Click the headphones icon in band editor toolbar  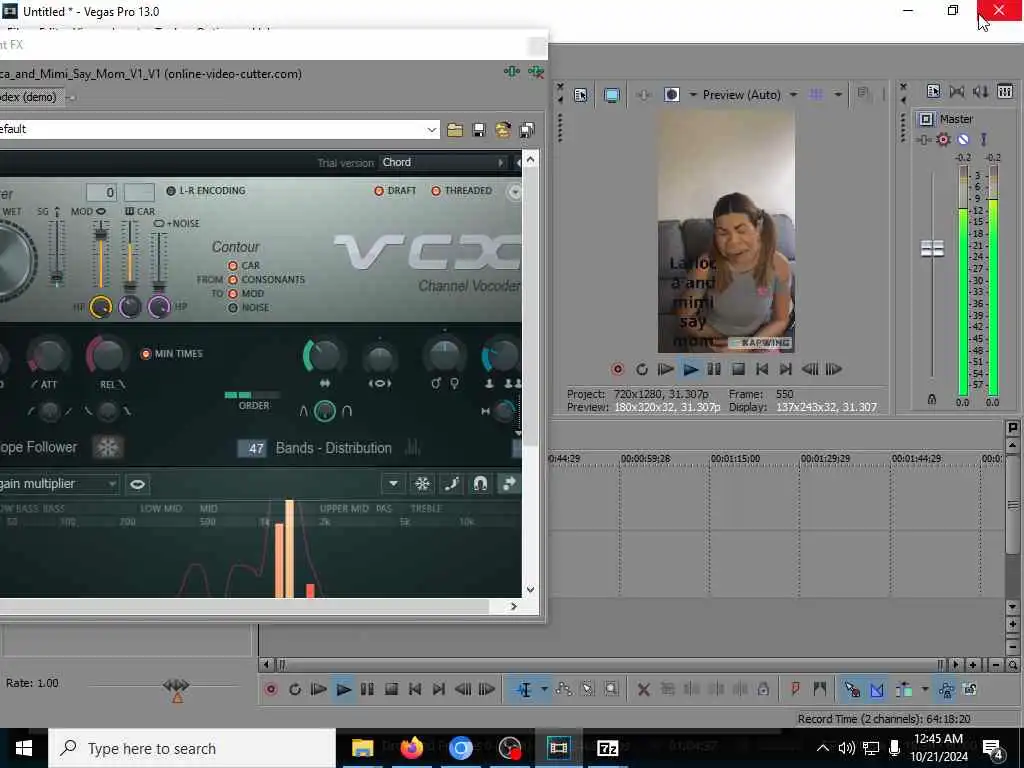[480, 484]
